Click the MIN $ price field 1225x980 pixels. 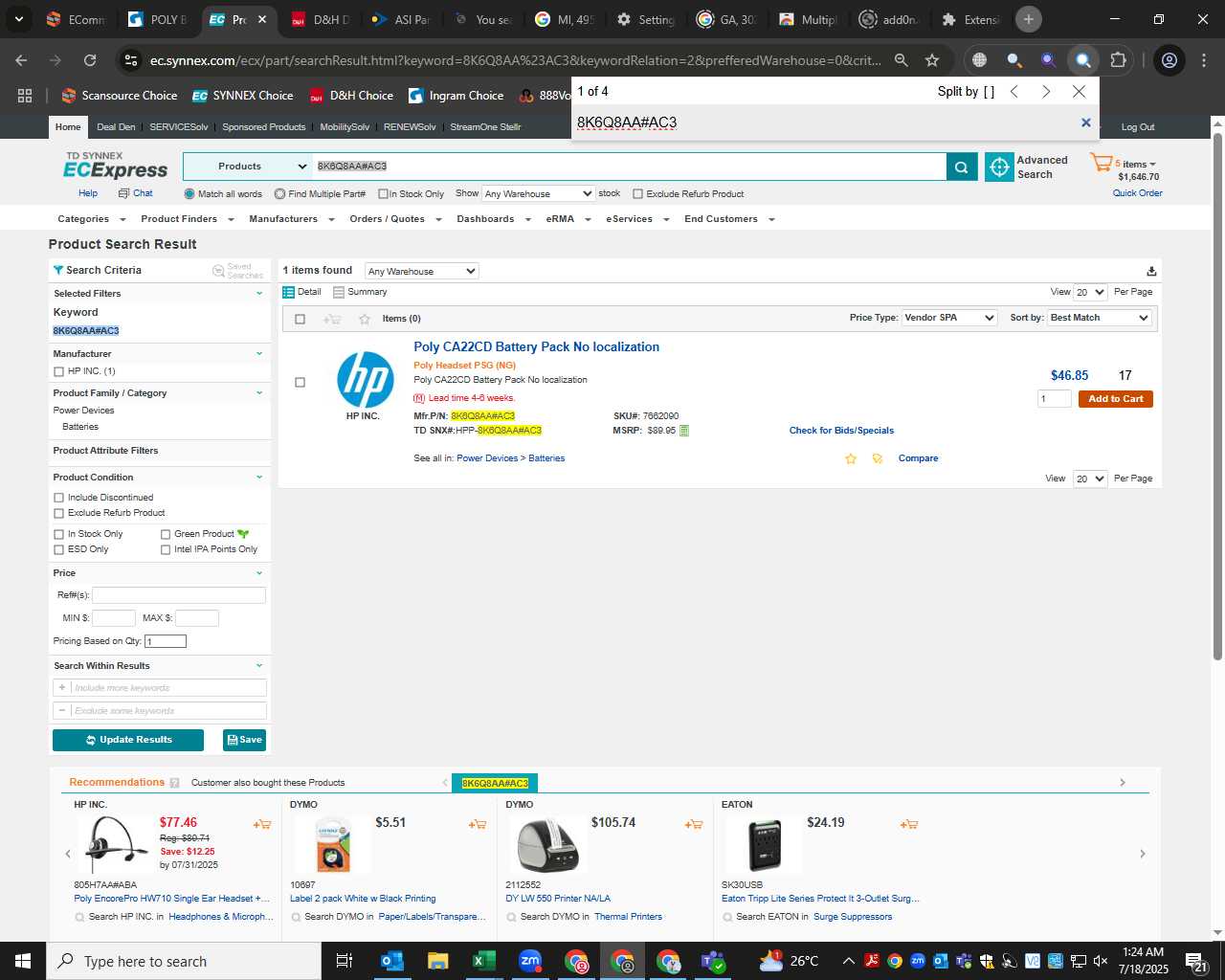(x=113, y=618)
